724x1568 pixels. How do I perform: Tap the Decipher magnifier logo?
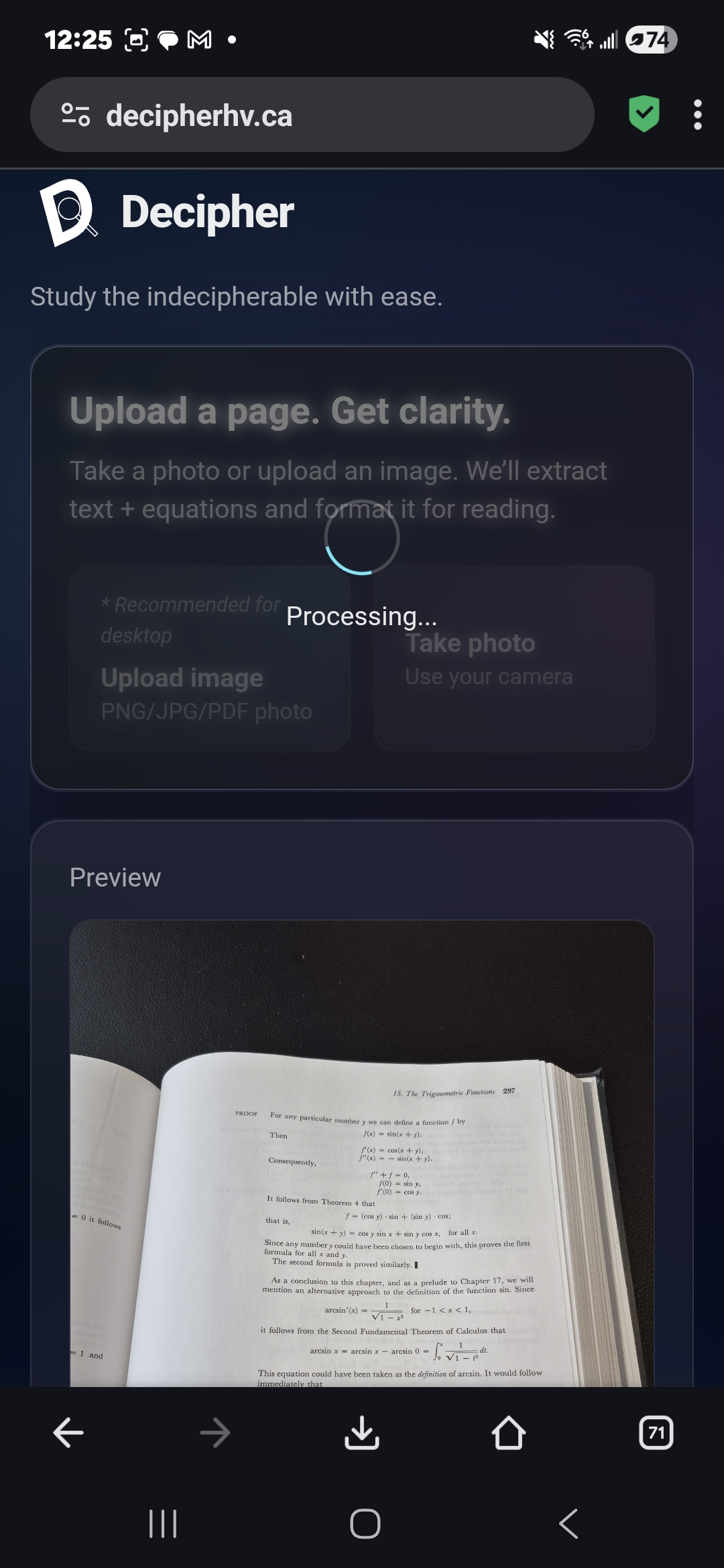pyautogui.click(x=68, y=212)
